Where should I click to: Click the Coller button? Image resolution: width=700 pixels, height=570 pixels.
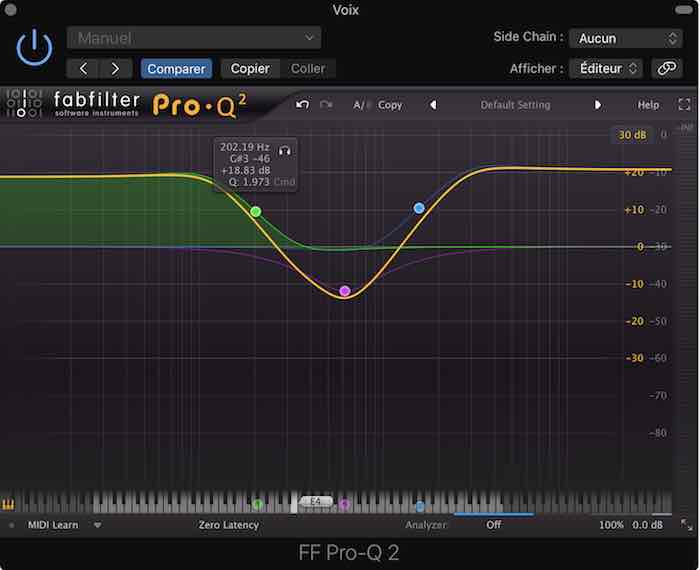coord(308,69)
